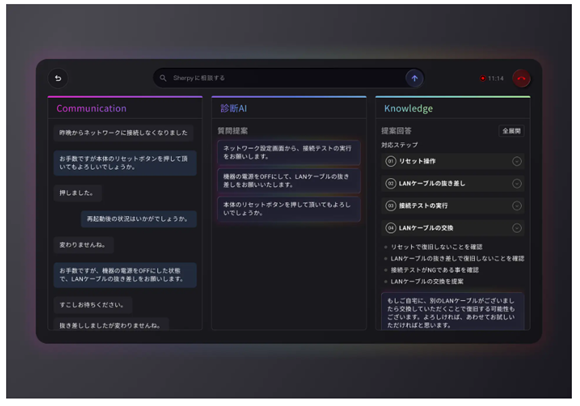Screen dimensions: 580x406
Task: Click the 全展開 expand-all button
Action: [x=511, y=131]
